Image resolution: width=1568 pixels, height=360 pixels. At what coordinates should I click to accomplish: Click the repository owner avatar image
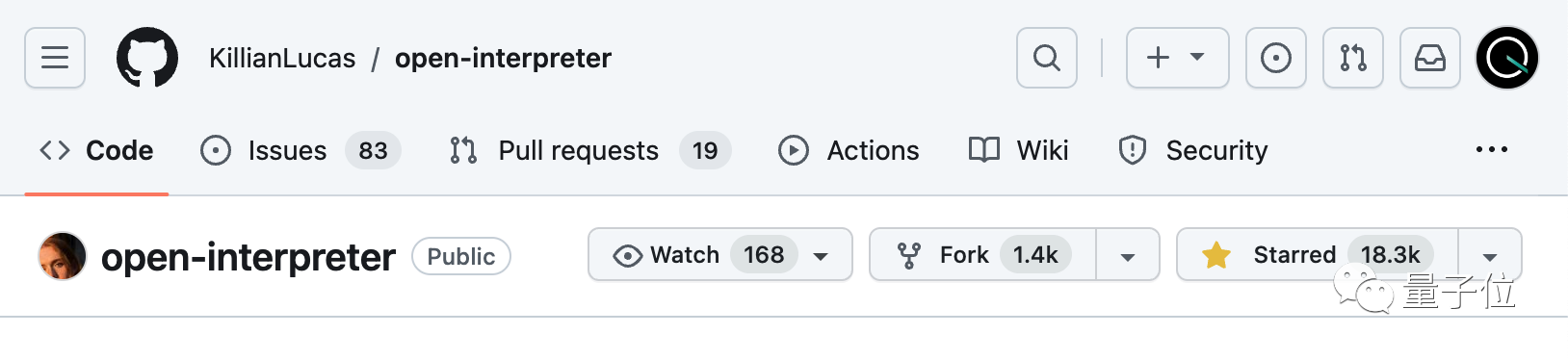63,256
